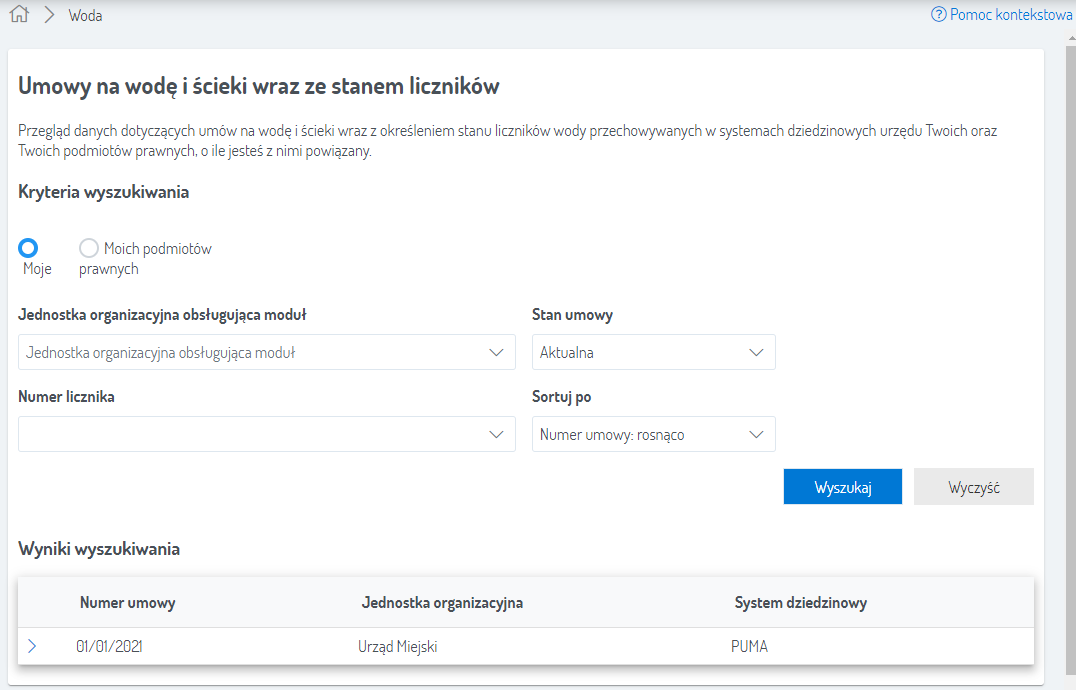
Task: Click the System dziedzinowy column header
Action: [800, 603]
